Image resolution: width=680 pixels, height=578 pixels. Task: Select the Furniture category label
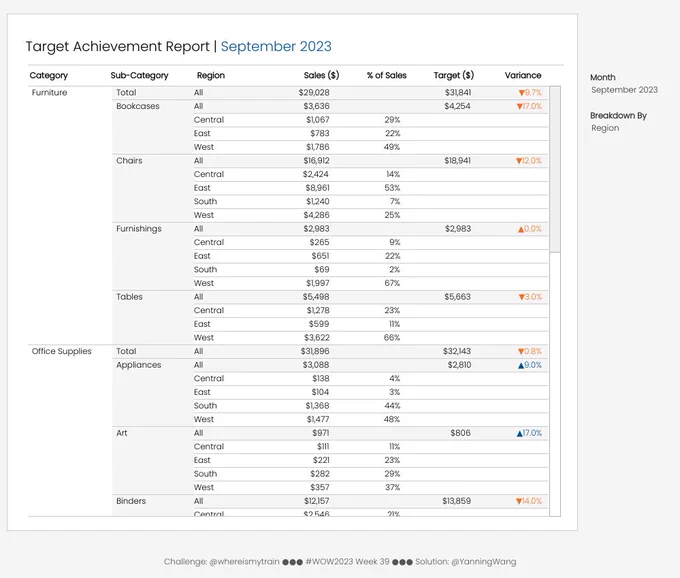point(49,92)
